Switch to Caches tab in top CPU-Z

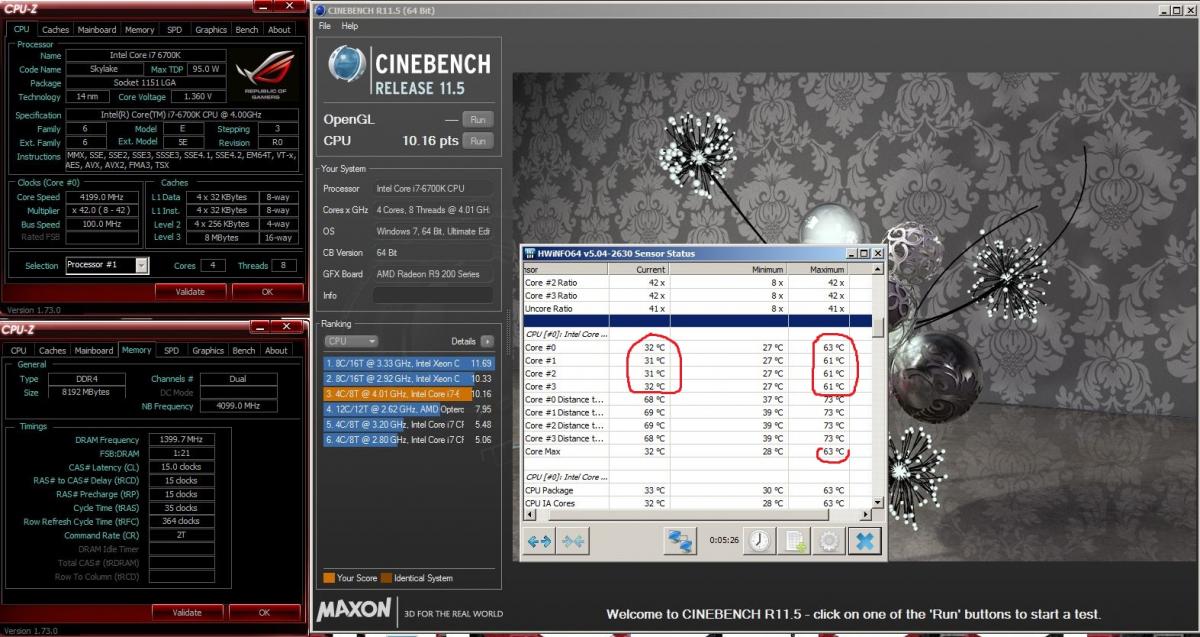click(x=55, y=30)
